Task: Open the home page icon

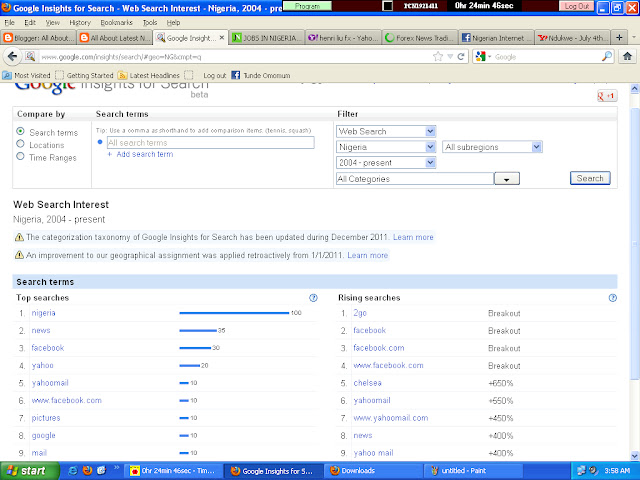Action: [x=627, y=56]
